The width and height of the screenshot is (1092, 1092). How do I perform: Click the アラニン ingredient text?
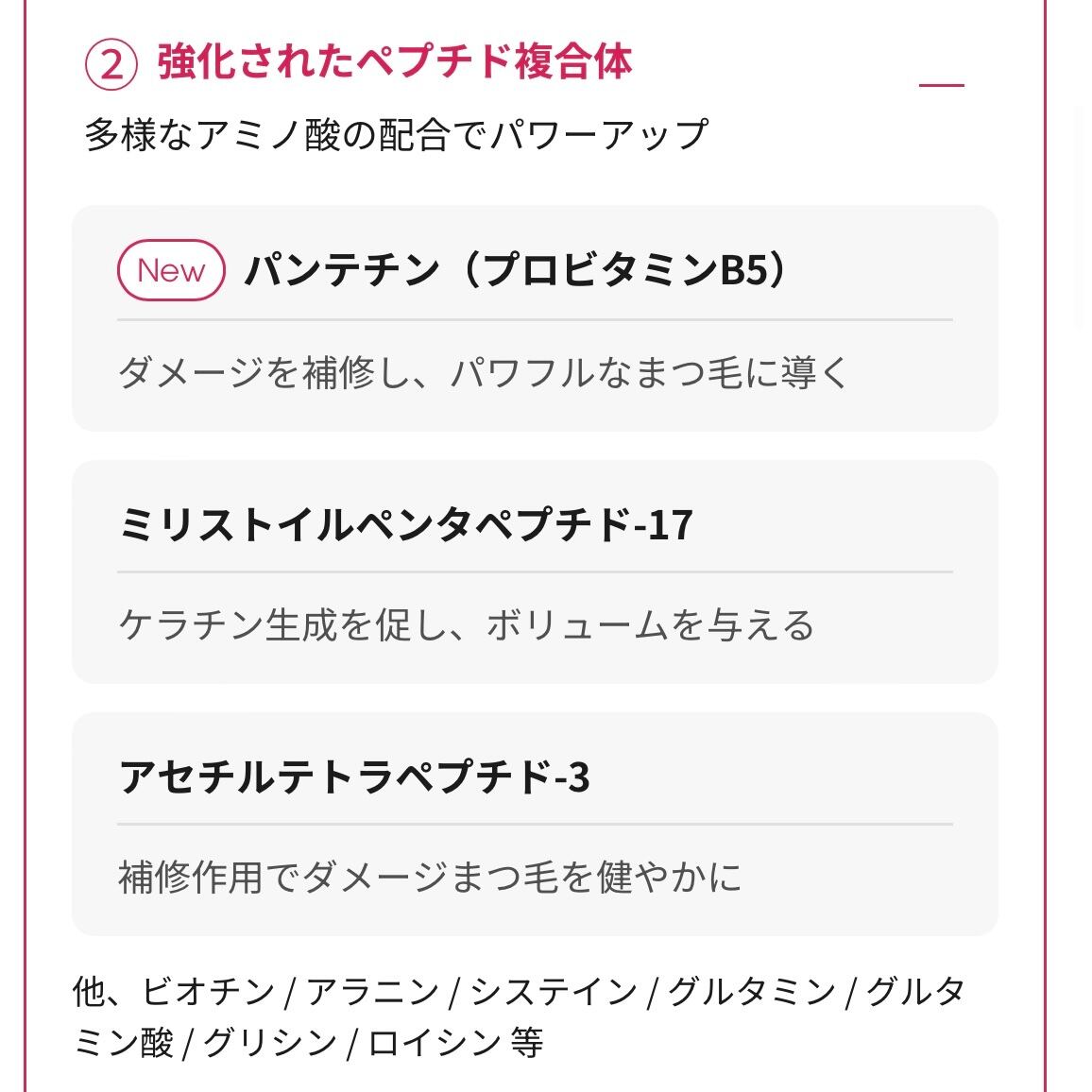pos(373,991)
